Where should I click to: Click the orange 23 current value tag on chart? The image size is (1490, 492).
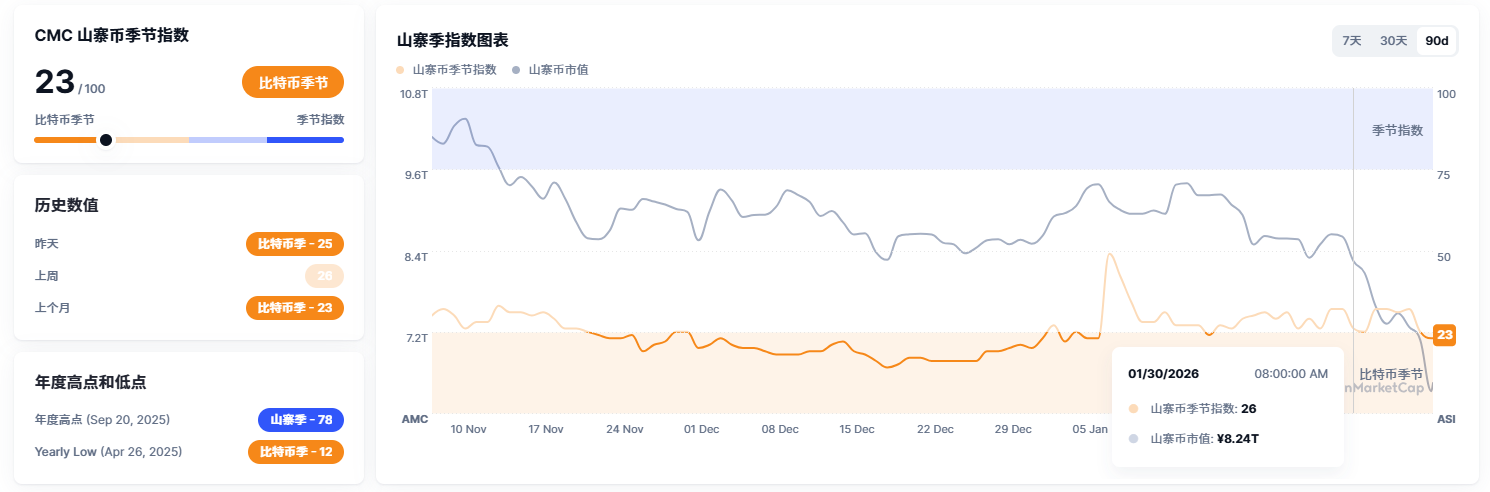(x=1443, y=335)
